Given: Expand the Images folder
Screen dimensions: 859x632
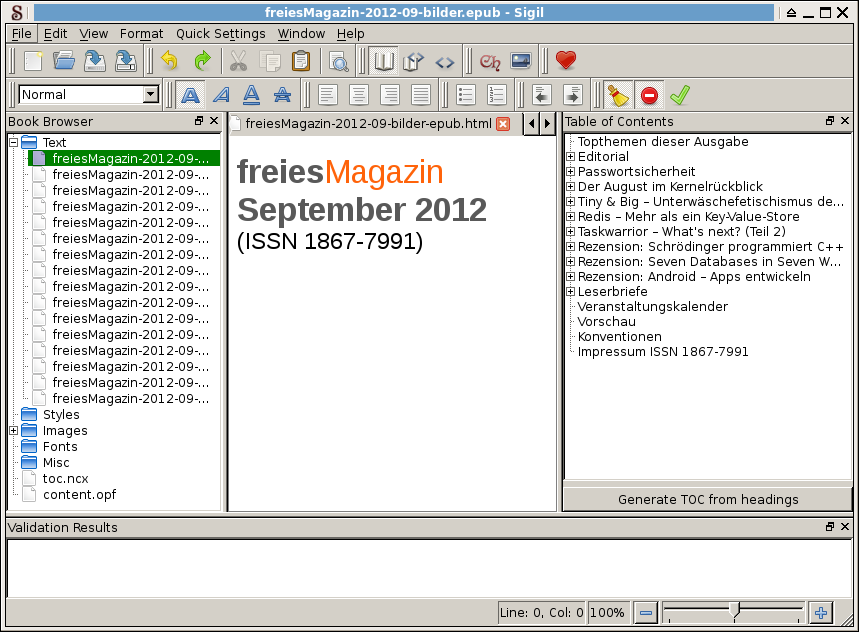Looking at the screenshot, I should (x=14, y=430).
